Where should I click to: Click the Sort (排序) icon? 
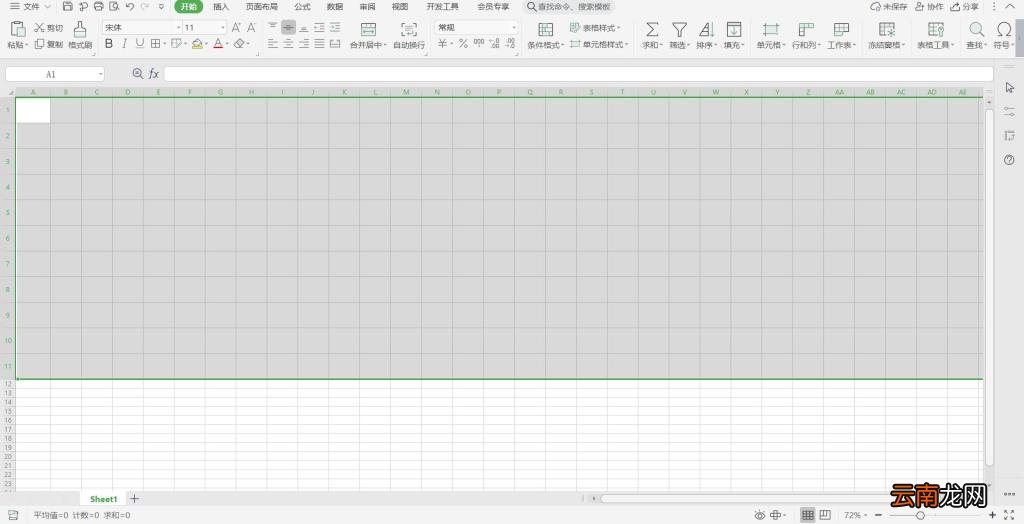[706, 29]
